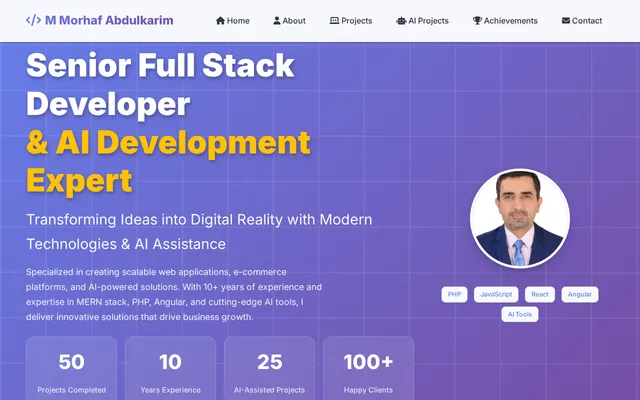Screen dimensions: 640x400
Task: Open the Contact nav label
Action: tap(587, 21)
